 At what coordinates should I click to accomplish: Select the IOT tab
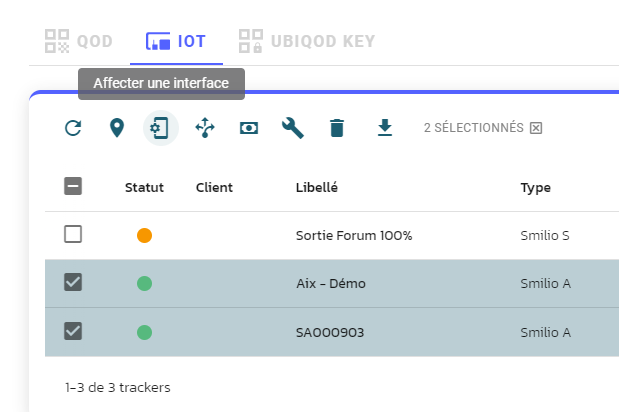(176, 41)
